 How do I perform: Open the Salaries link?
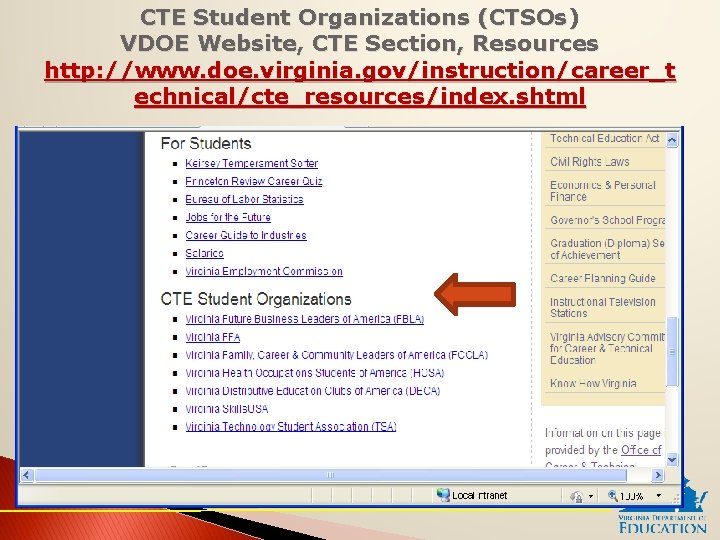(204, 253)
